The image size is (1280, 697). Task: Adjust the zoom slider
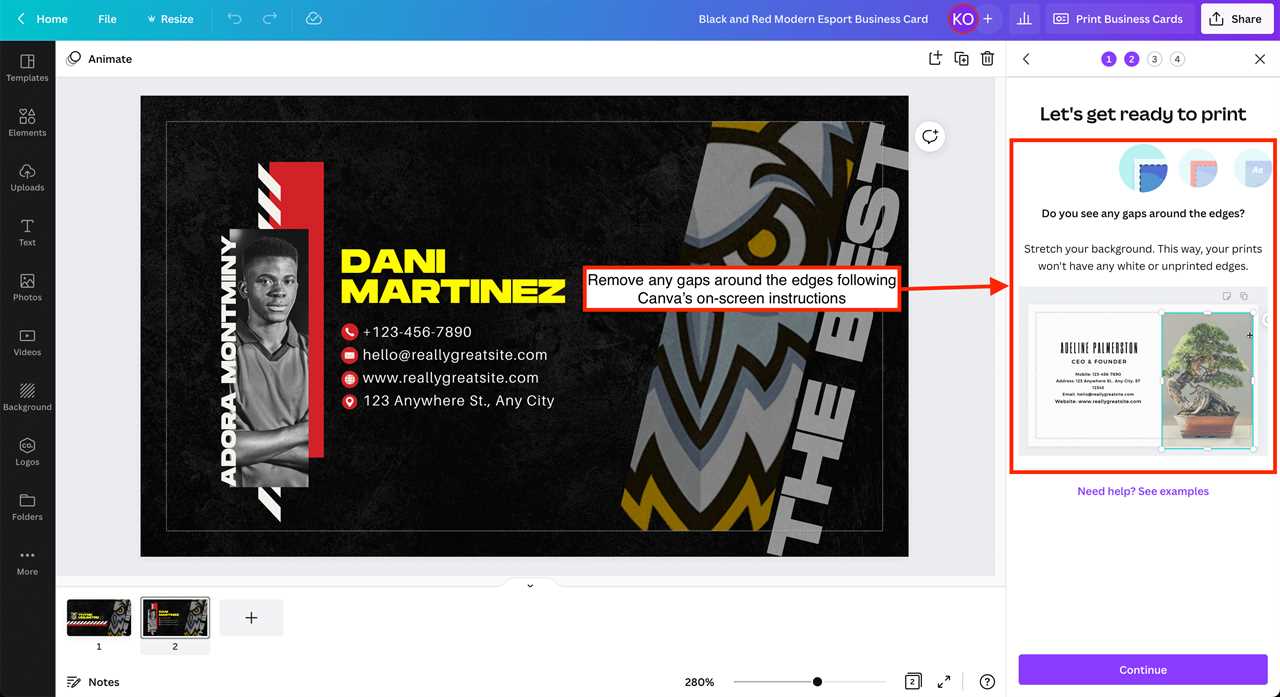[x=816, y=681]
